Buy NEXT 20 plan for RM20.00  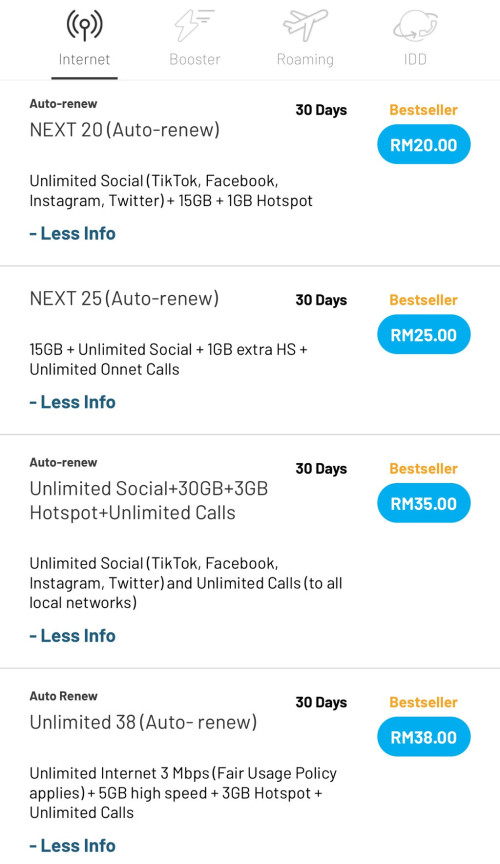423,144
